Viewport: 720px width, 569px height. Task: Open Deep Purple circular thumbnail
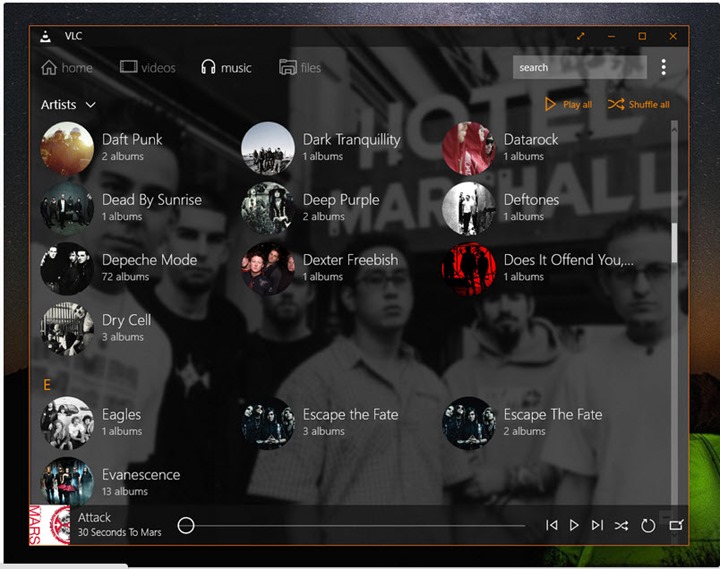pos(268,208)
